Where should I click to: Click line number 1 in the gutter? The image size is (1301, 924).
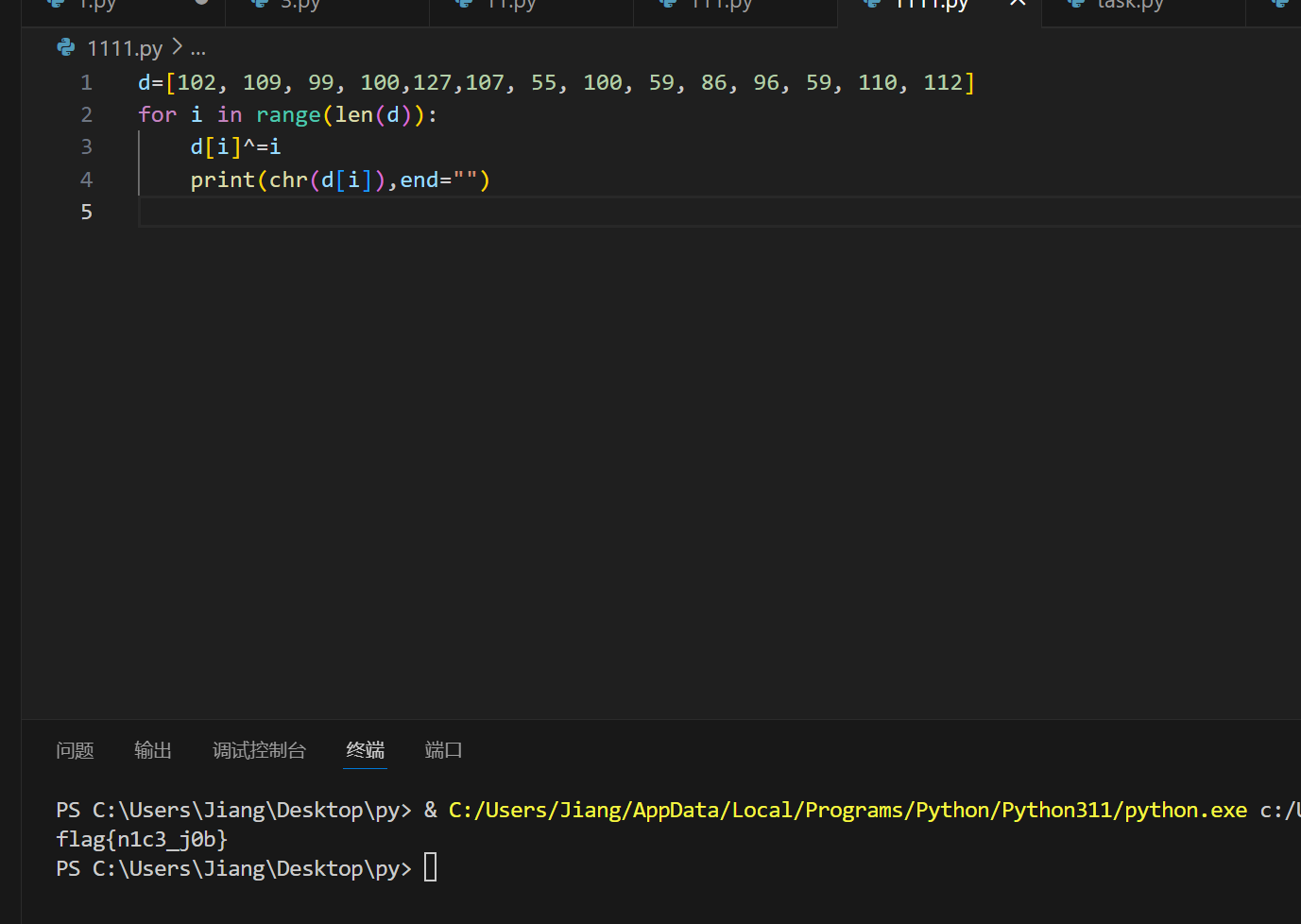click(86, 83)
